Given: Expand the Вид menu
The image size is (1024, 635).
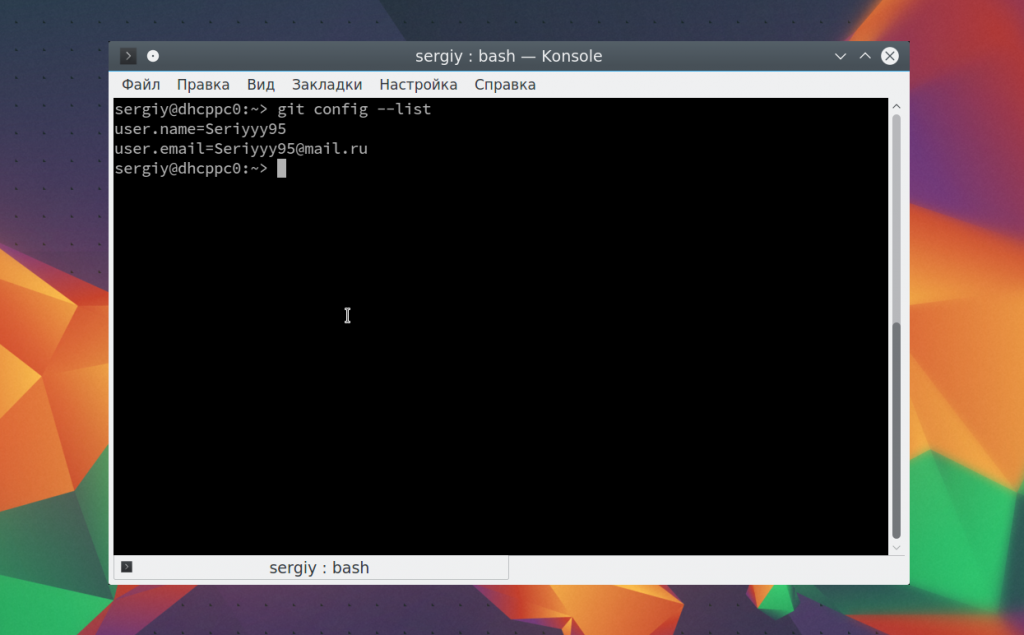Looking at the screenshot, I should [x=260, y=85].
